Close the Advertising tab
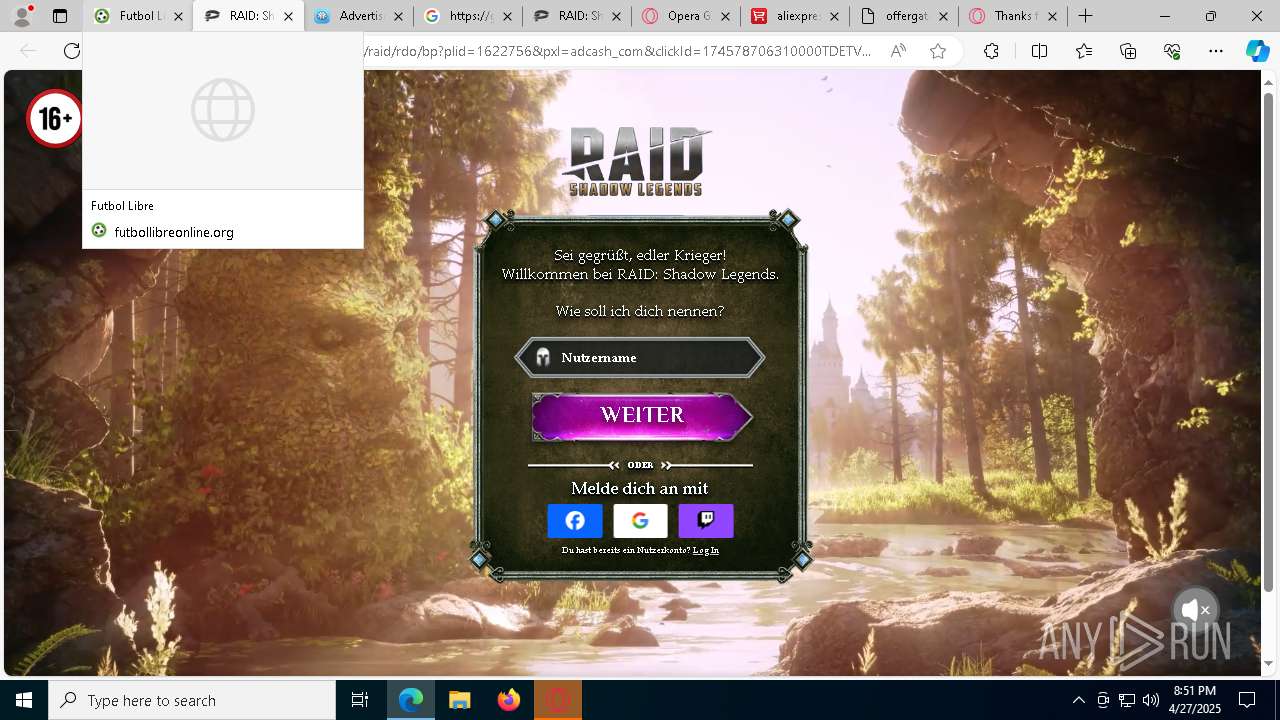This screenshot has height=720, width=1280. 397,16
